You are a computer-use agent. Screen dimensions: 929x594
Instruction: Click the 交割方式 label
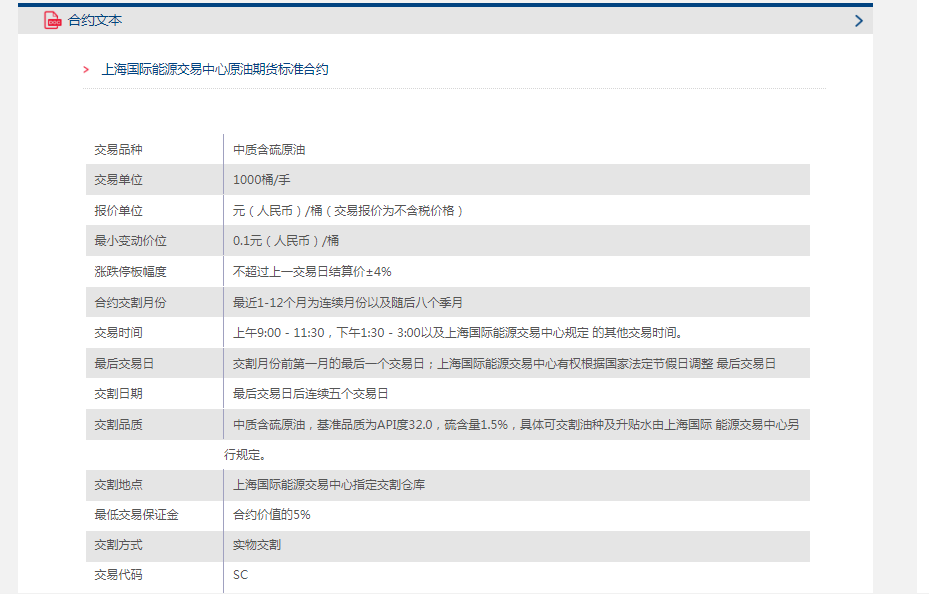click(118, 545)
